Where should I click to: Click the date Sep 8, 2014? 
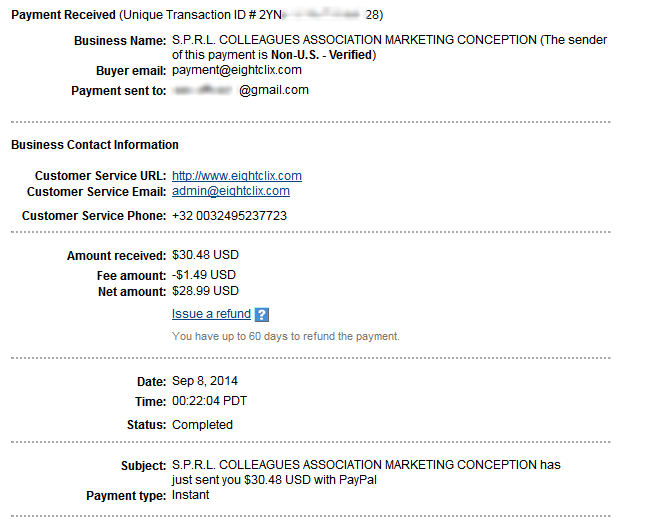coord(205,381)
